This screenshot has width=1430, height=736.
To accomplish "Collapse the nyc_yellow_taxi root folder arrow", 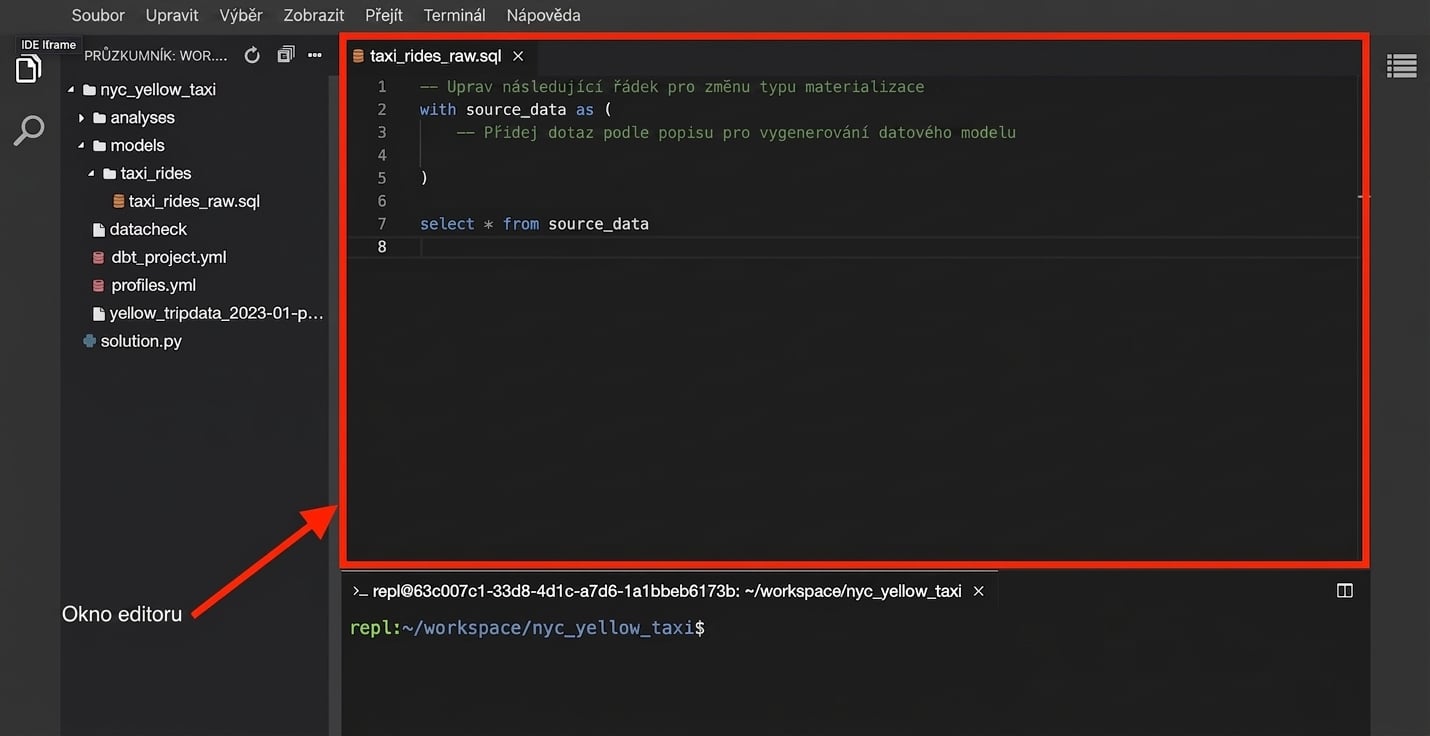I will point(71,89).
